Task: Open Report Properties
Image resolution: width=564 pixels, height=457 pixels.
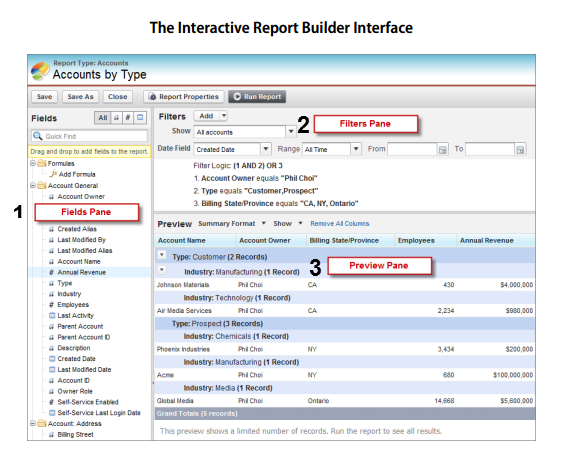Action: (184, 97)
